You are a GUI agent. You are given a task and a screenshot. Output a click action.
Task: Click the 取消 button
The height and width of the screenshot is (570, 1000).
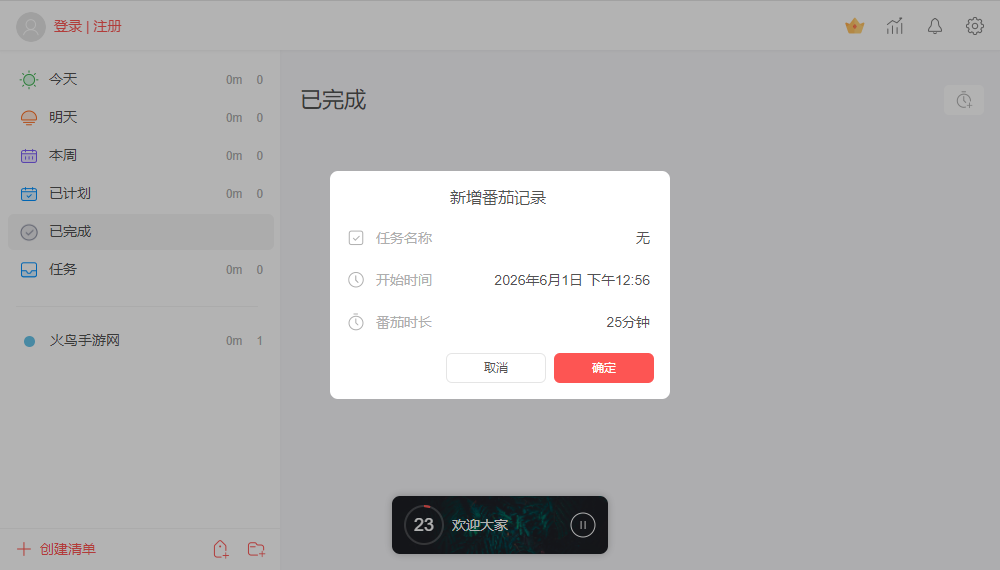[x=496, y=368]
